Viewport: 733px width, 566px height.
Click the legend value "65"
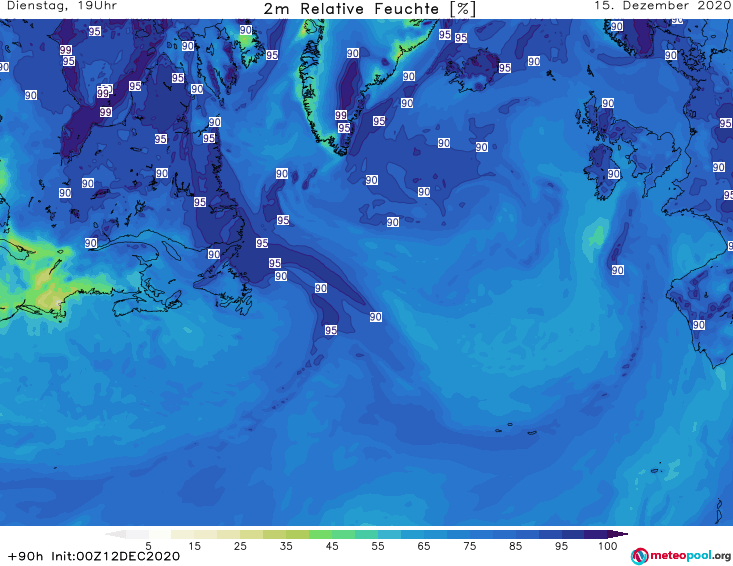pyautogui.click(x=424, y=546)
